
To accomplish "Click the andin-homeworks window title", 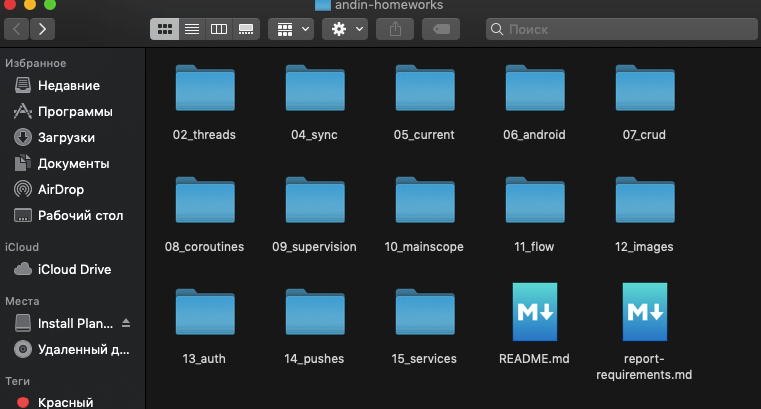I will click(389, 5).
